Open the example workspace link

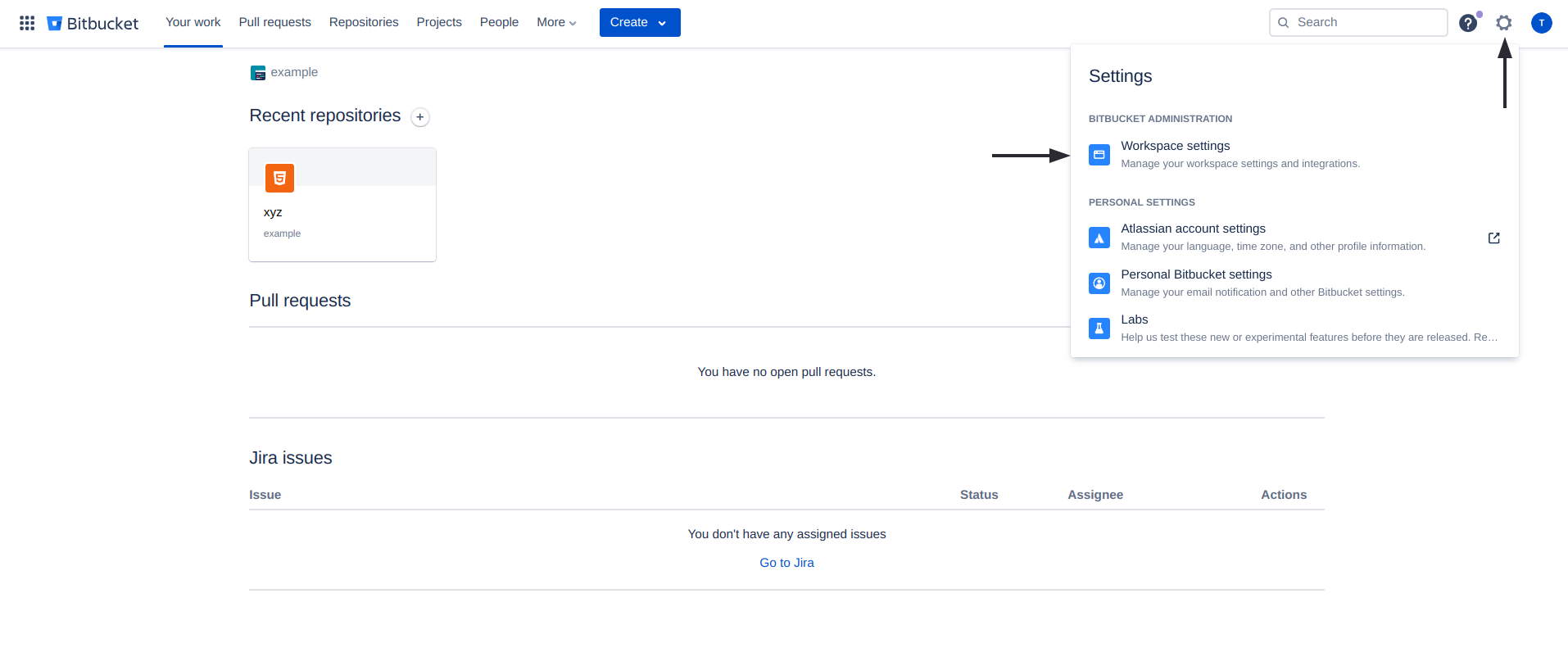[294, 72]
